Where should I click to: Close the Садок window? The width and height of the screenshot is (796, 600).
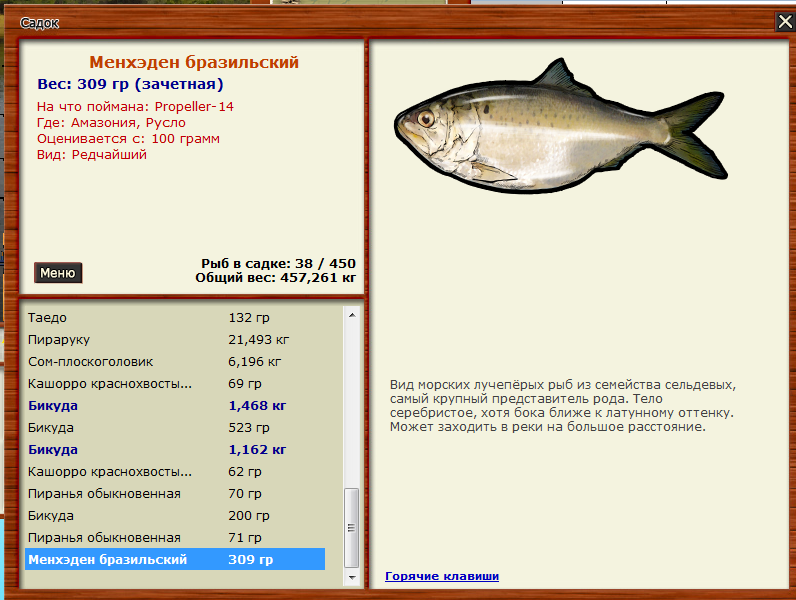coord(785,21)
